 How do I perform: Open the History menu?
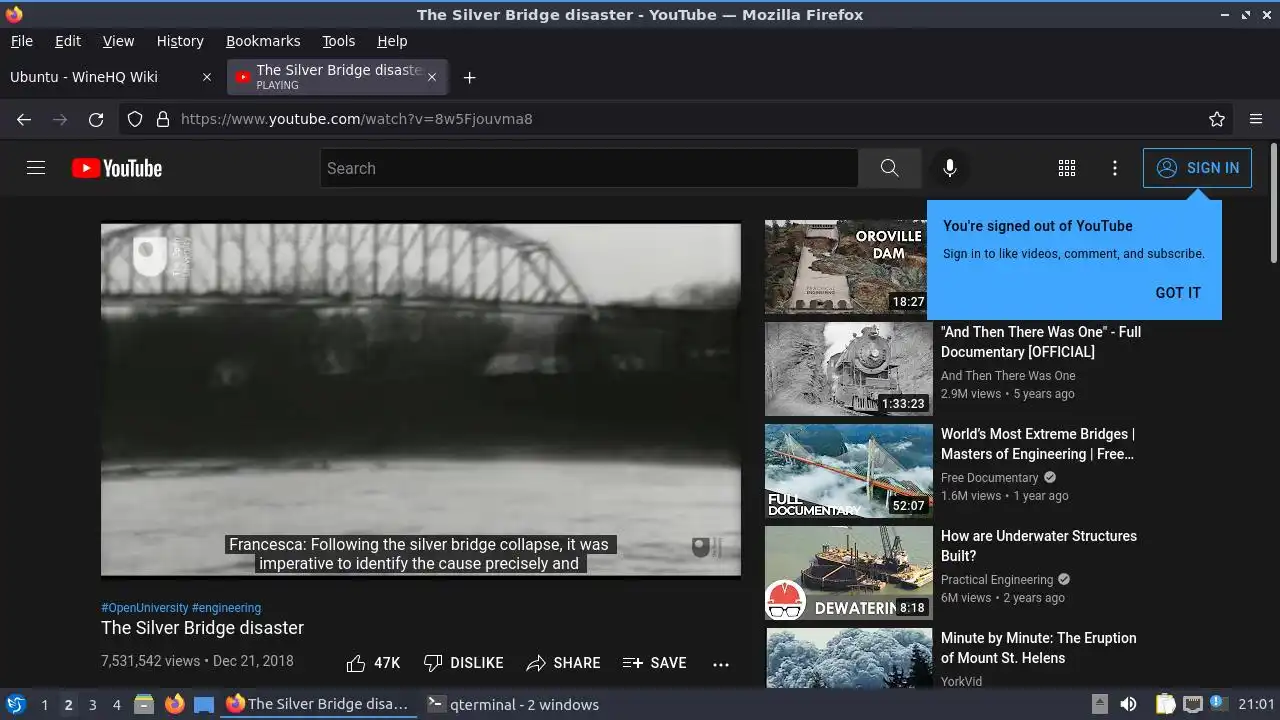180,41
